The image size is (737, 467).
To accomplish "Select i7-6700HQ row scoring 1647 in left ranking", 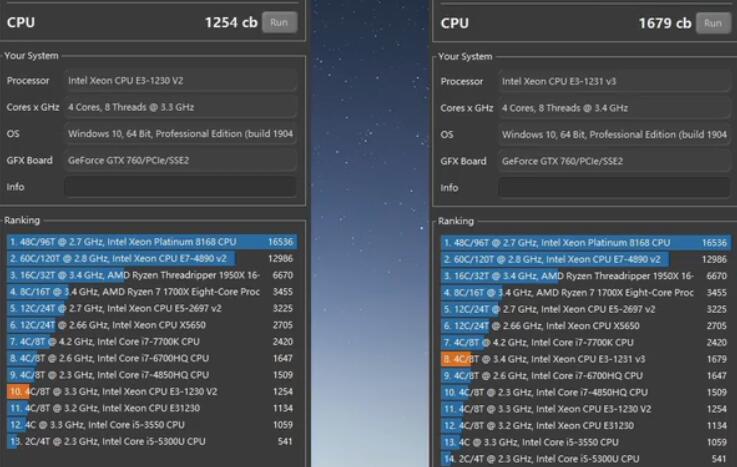I will pyautogui.click(x=151, y=358).
